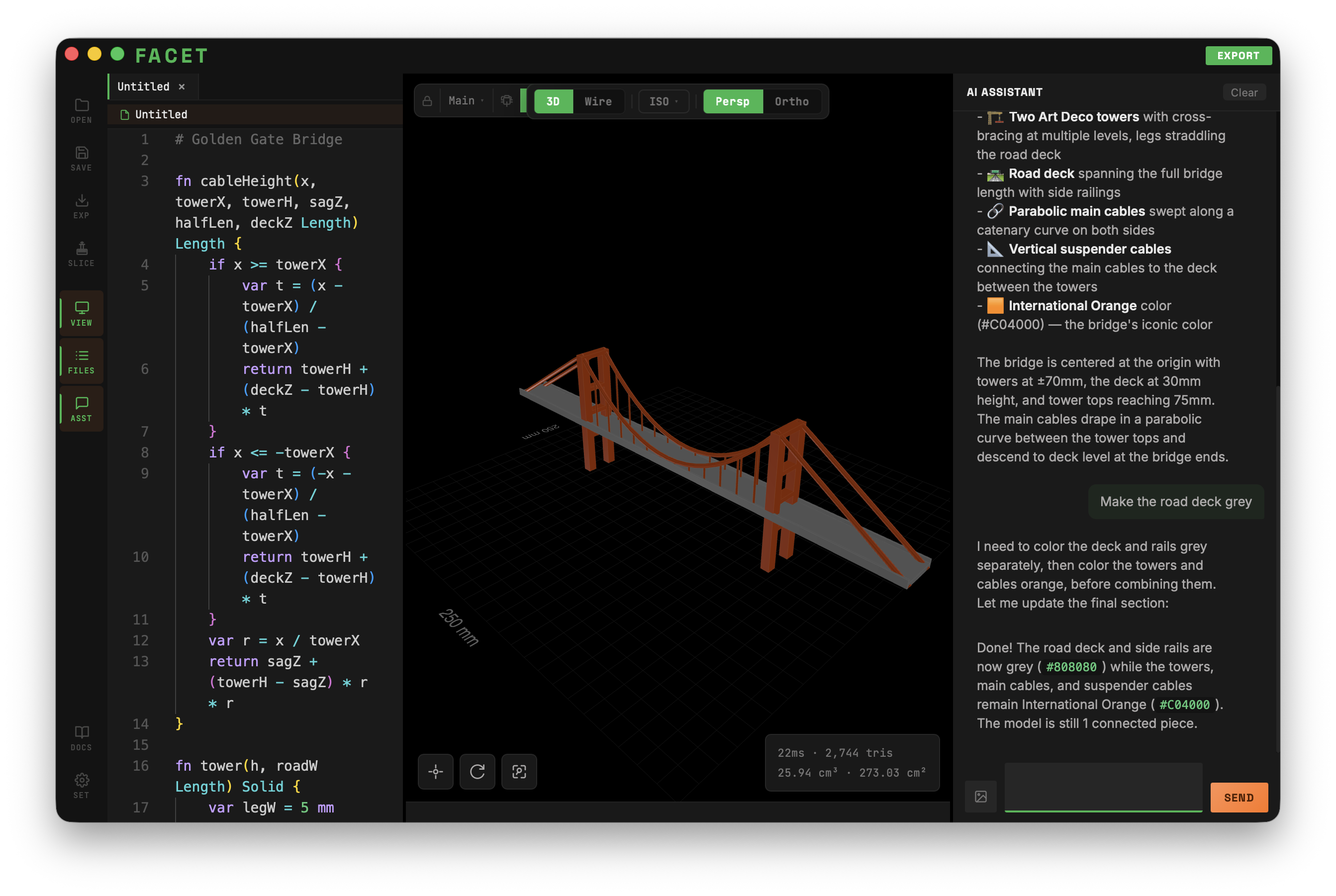This screenshot has height=896, width=1336.
Task: Toggle the FILES panel sidebar icon
Action: click(81, 361)
